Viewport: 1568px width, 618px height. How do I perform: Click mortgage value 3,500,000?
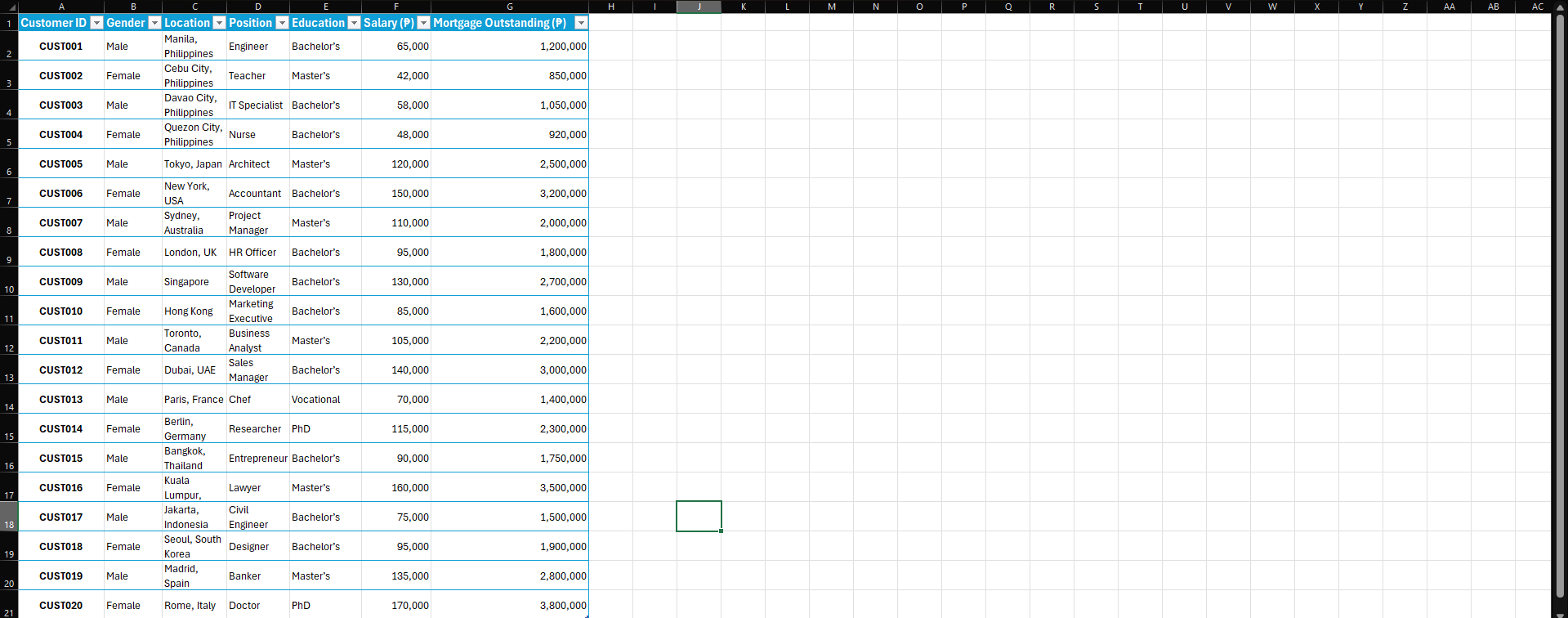pos(510,487)
